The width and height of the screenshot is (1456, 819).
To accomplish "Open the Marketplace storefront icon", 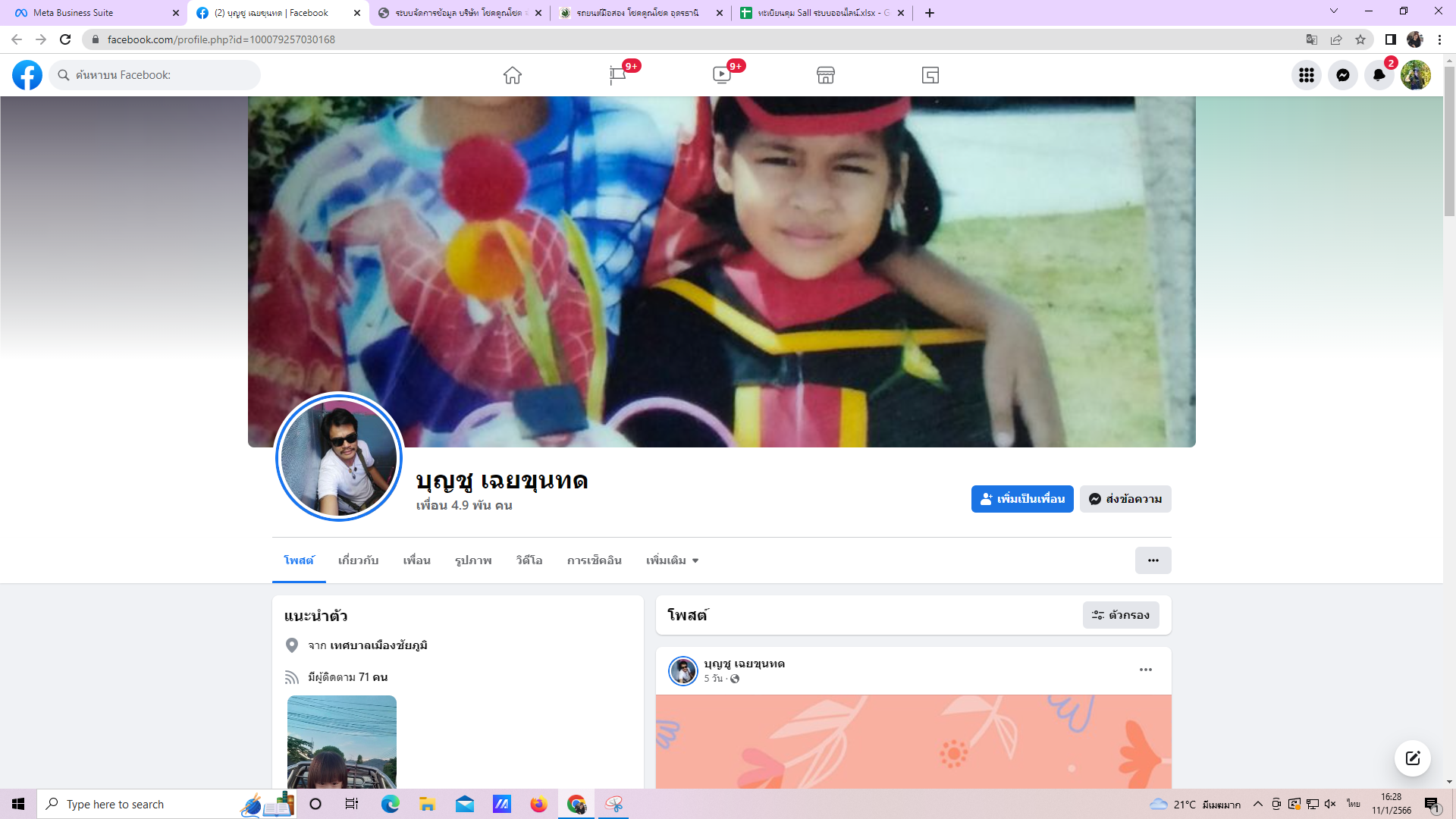I will (826, 75).
